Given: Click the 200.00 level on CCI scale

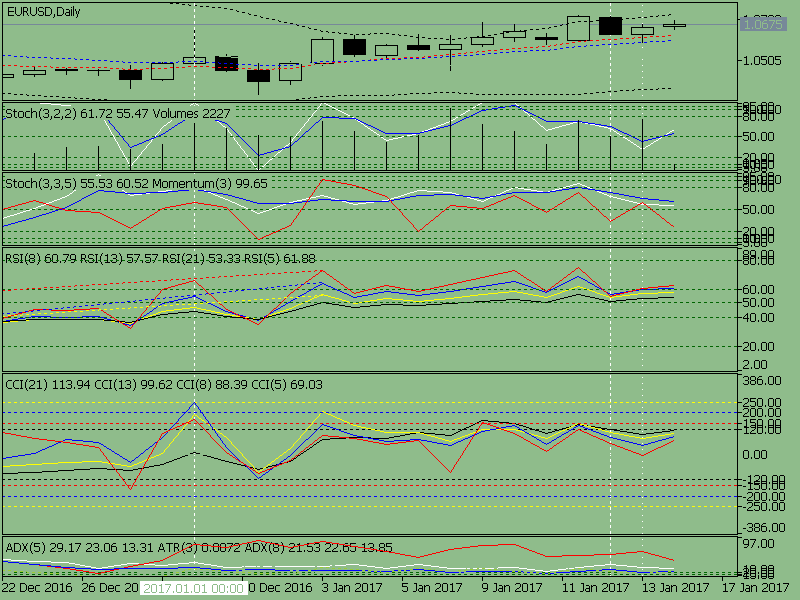Looking at the screenshot, I should click(x=762, y=413).
